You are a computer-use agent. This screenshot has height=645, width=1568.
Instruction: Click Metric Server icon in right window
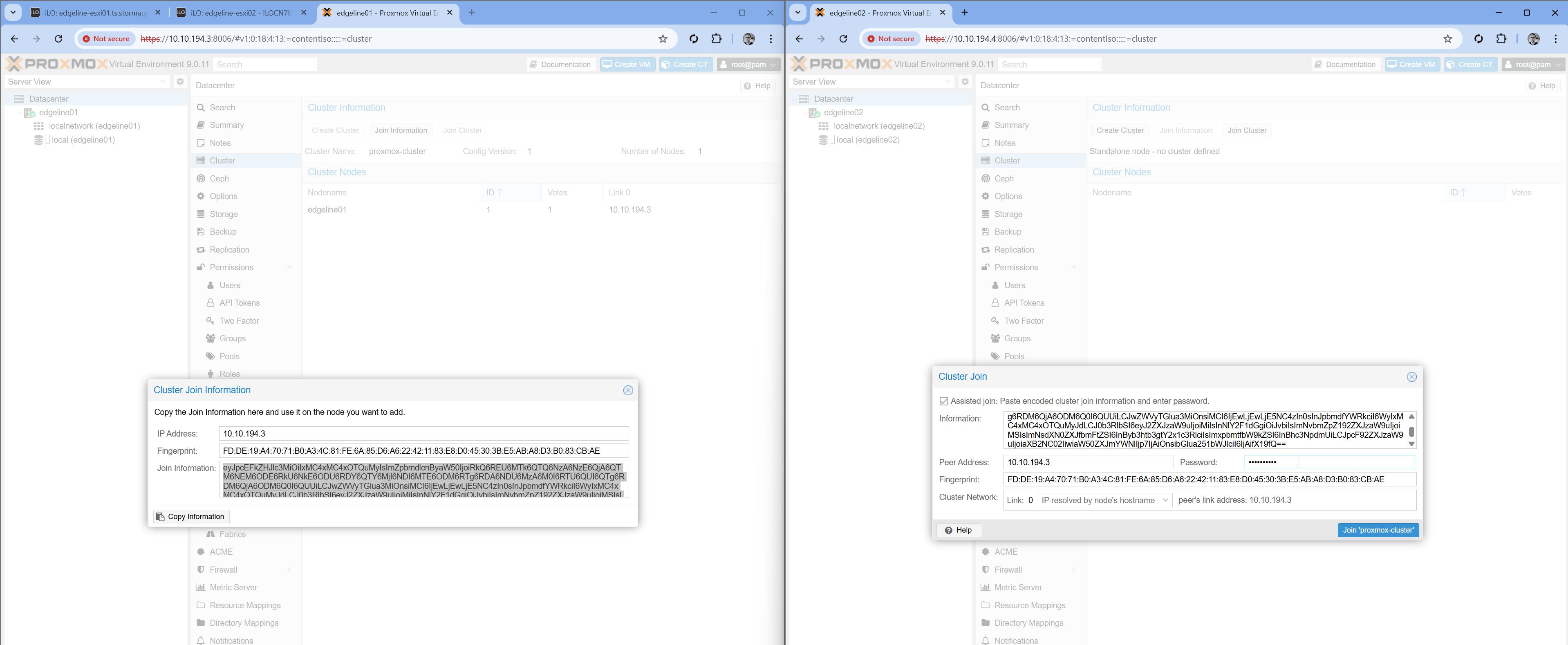986,587
